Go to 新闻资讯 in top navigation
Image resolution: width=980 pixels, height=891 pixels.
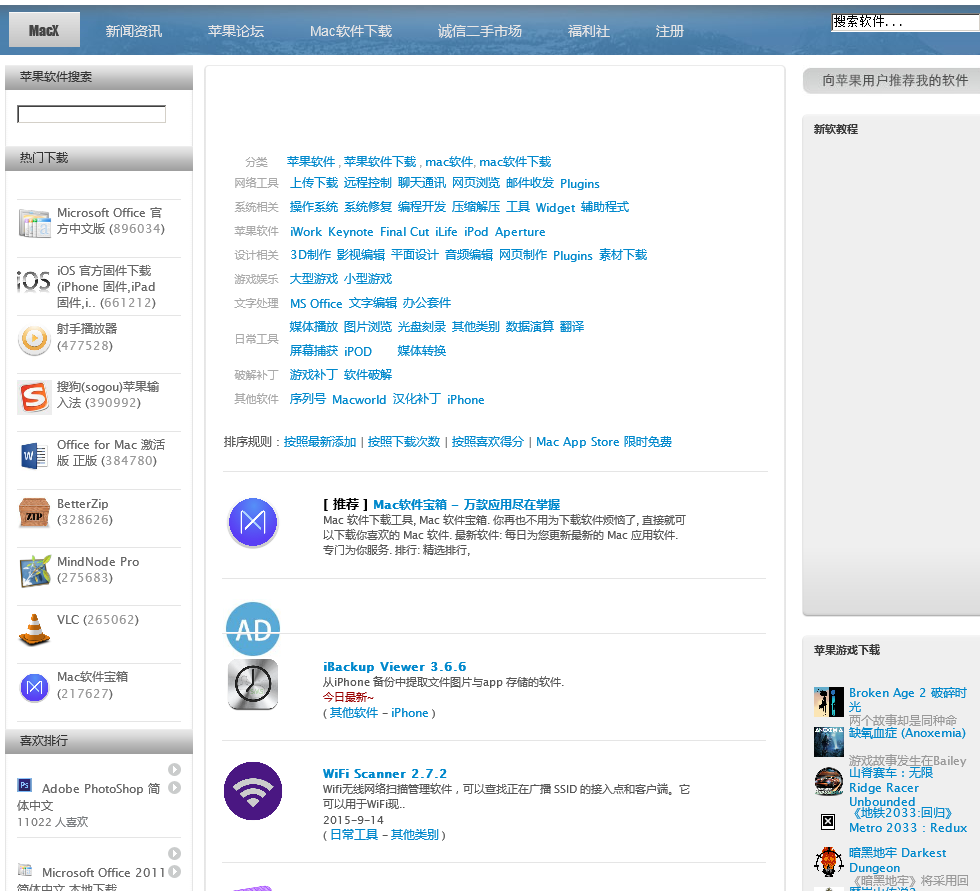pyautogui.click(x=134, y=31)
